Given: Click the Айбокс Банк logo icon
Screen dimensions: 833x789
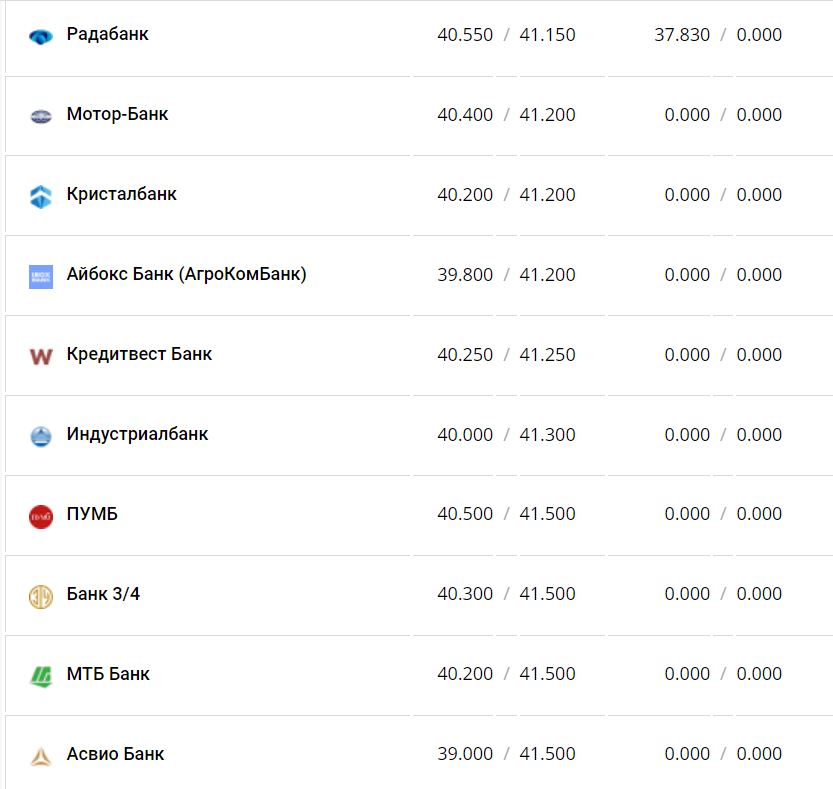Looking at the screenshot, I should (41, 276).
